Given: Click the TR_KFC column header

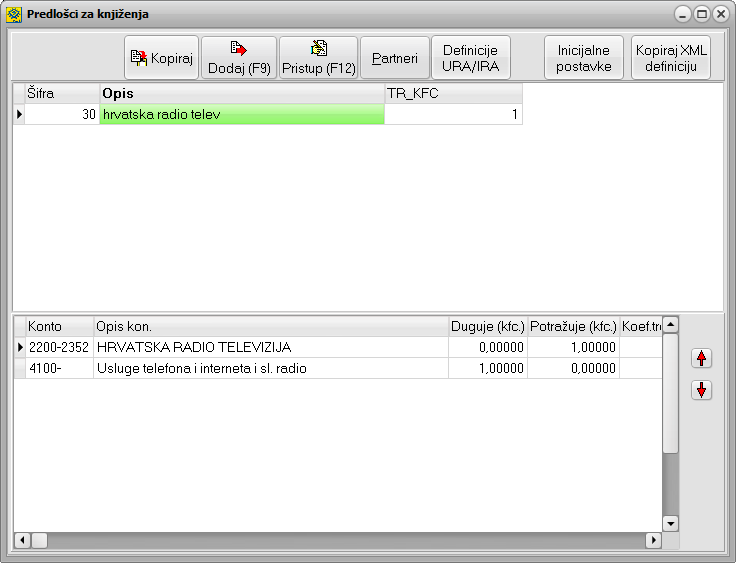Looking at the screenshot, I should (452, 93).
